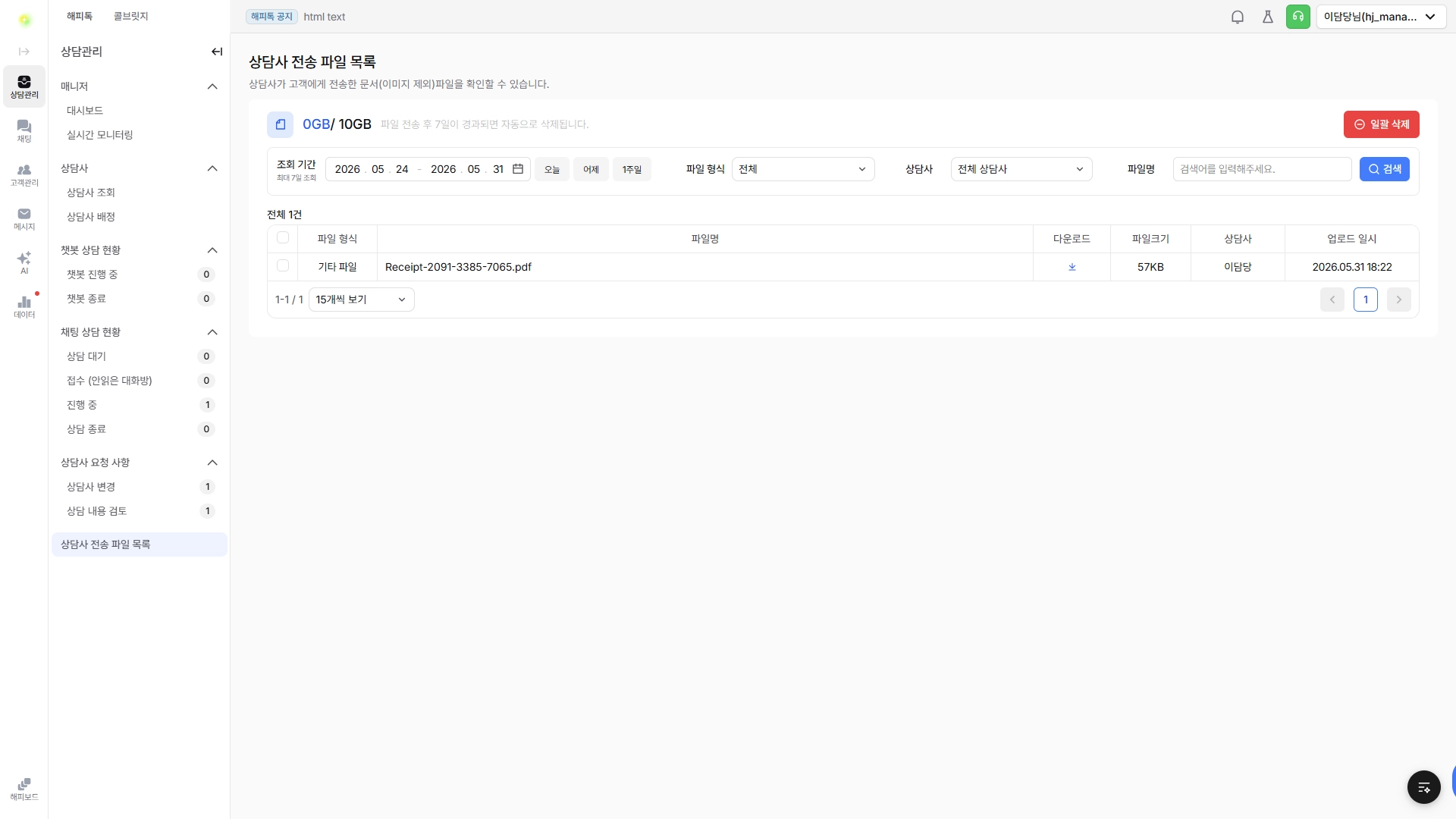Screen dimensions: 1456x819
Task: Open 고객관리 customer management icon
Action: [x=24, y=174]
